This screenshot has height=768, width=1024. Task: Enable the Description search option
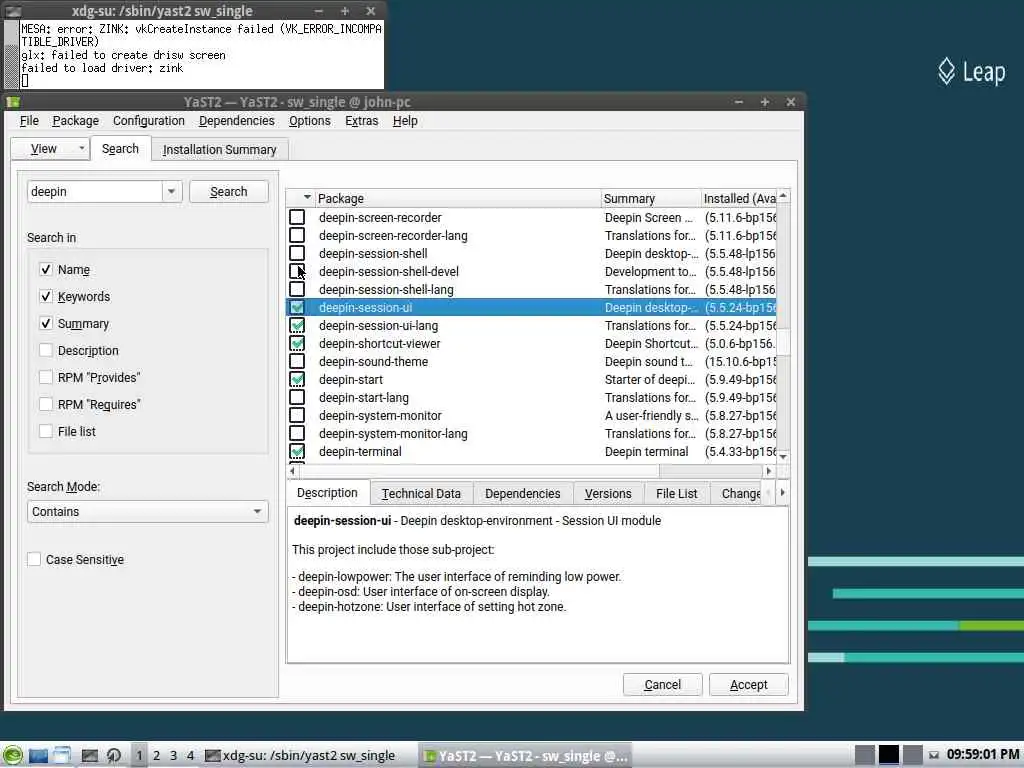pos(46,350)
